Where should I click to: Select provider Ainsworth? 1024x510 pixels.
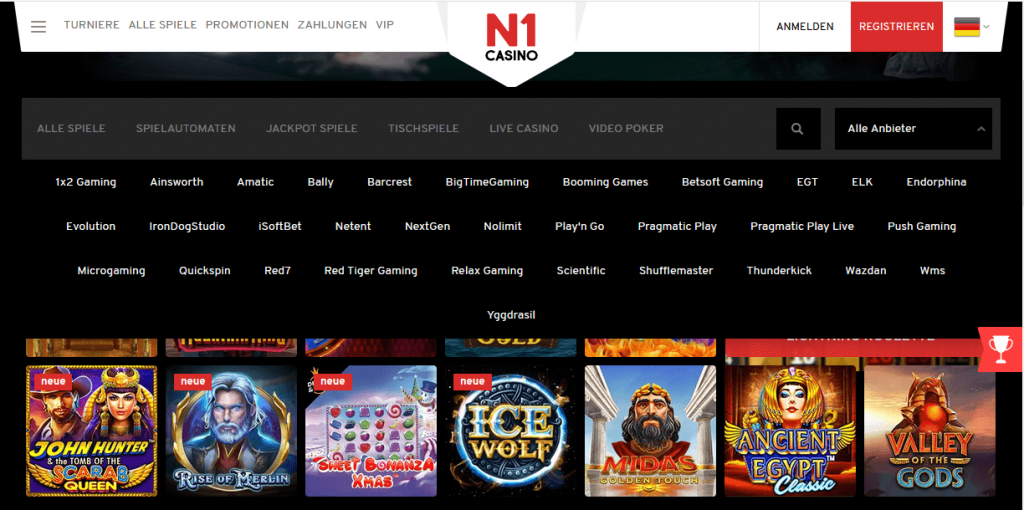pyautogui.click(x=176, y=182)
